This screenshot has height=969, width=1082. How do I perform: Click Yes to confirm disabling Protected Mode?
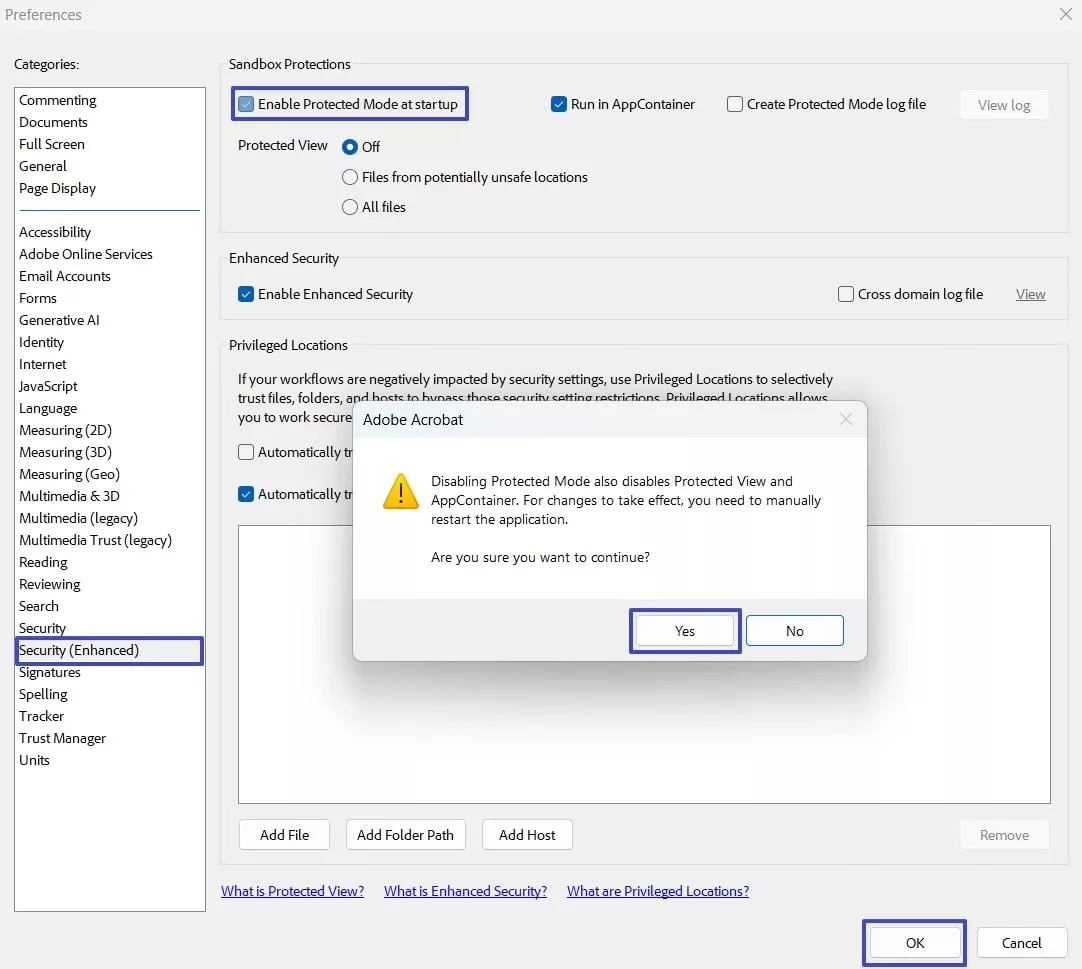(x=684, y=630)
